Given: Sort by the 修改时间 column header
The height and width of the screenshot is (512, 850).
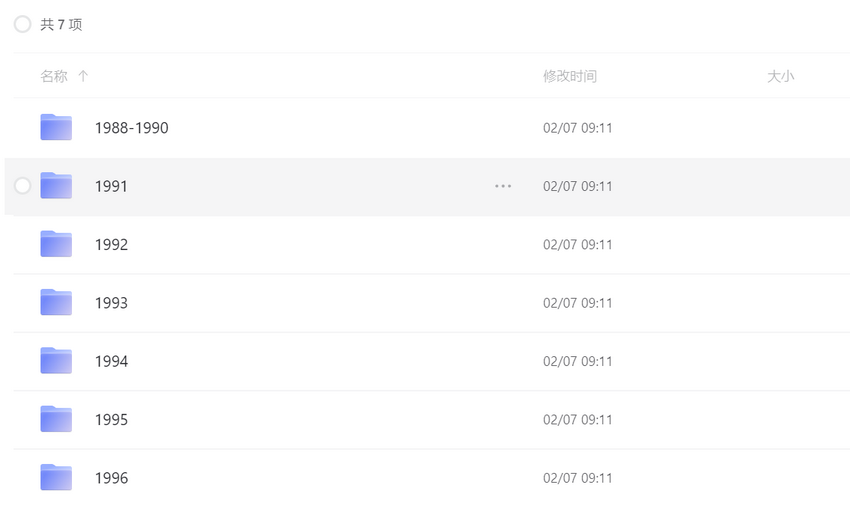Looking at the screenshot, I should point(570,76).
